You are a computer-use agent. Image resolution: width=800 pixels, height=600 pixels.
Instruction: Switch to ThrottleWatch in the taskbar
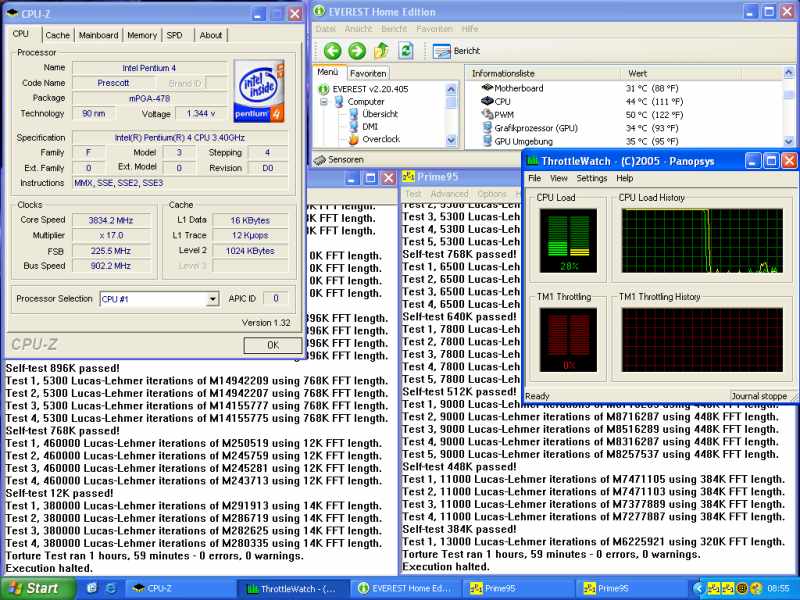point(294,588)
